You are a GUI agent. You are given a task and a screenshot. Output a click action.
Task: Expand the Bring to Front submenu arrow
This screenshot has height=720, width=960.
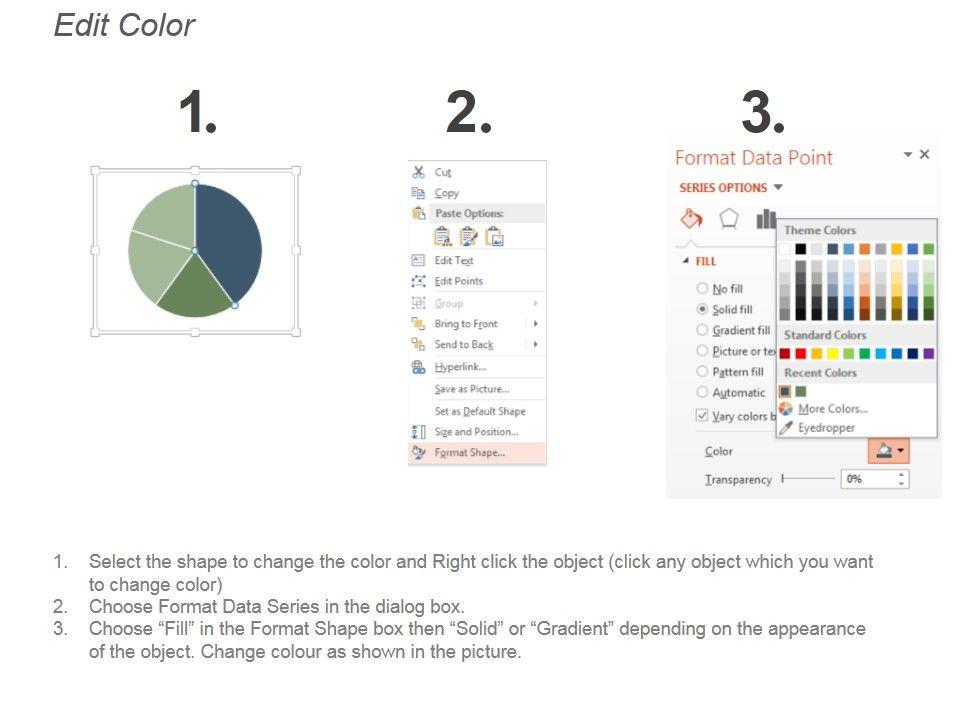(536, 324)
